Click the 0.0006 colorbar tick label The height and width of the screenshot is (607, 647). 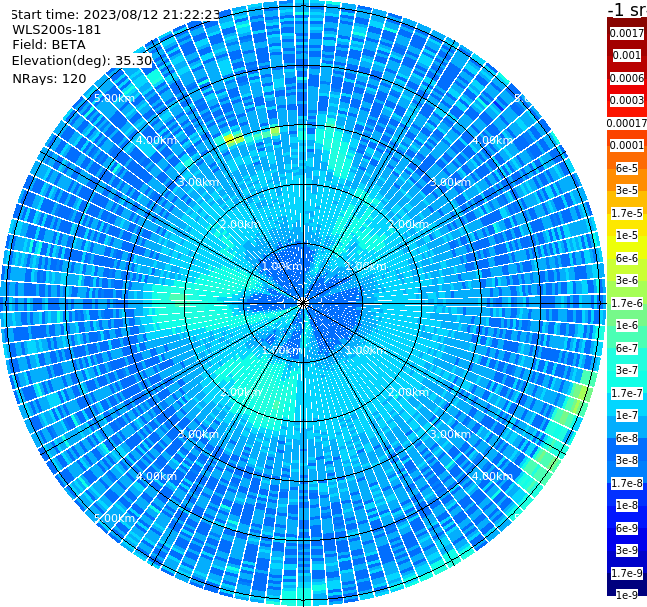click(x=627, y=78)
